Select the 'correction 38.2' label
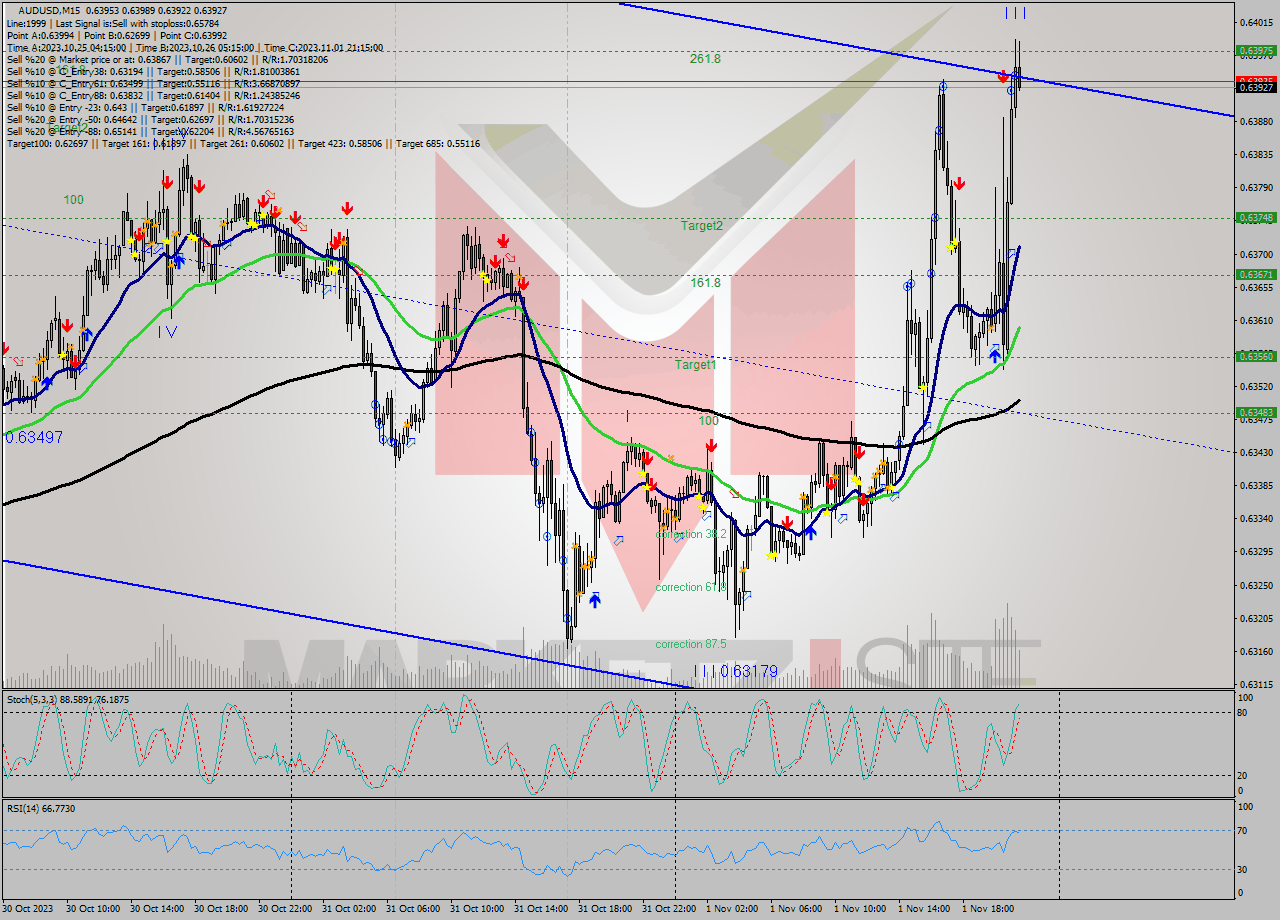This screenshot has width=1280, height=920. 690,535
